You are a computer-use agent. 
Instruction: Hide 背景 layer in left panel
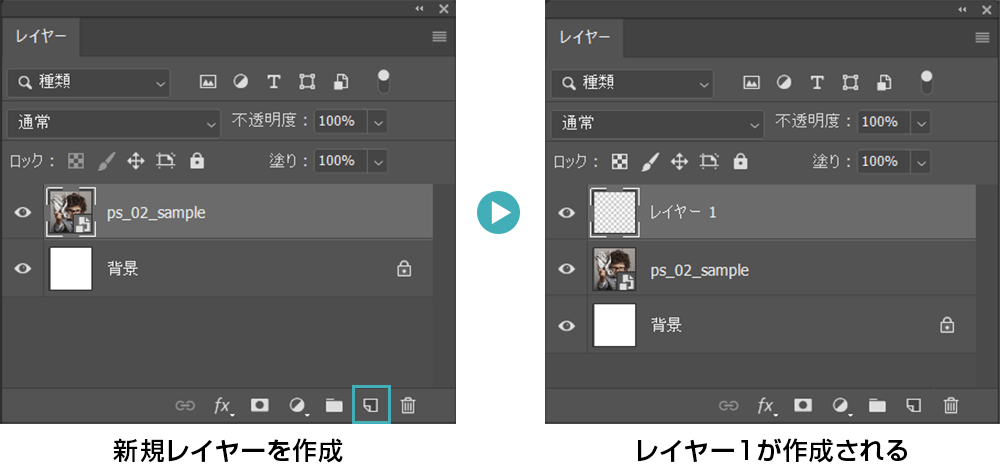click(x=22, y=269)
